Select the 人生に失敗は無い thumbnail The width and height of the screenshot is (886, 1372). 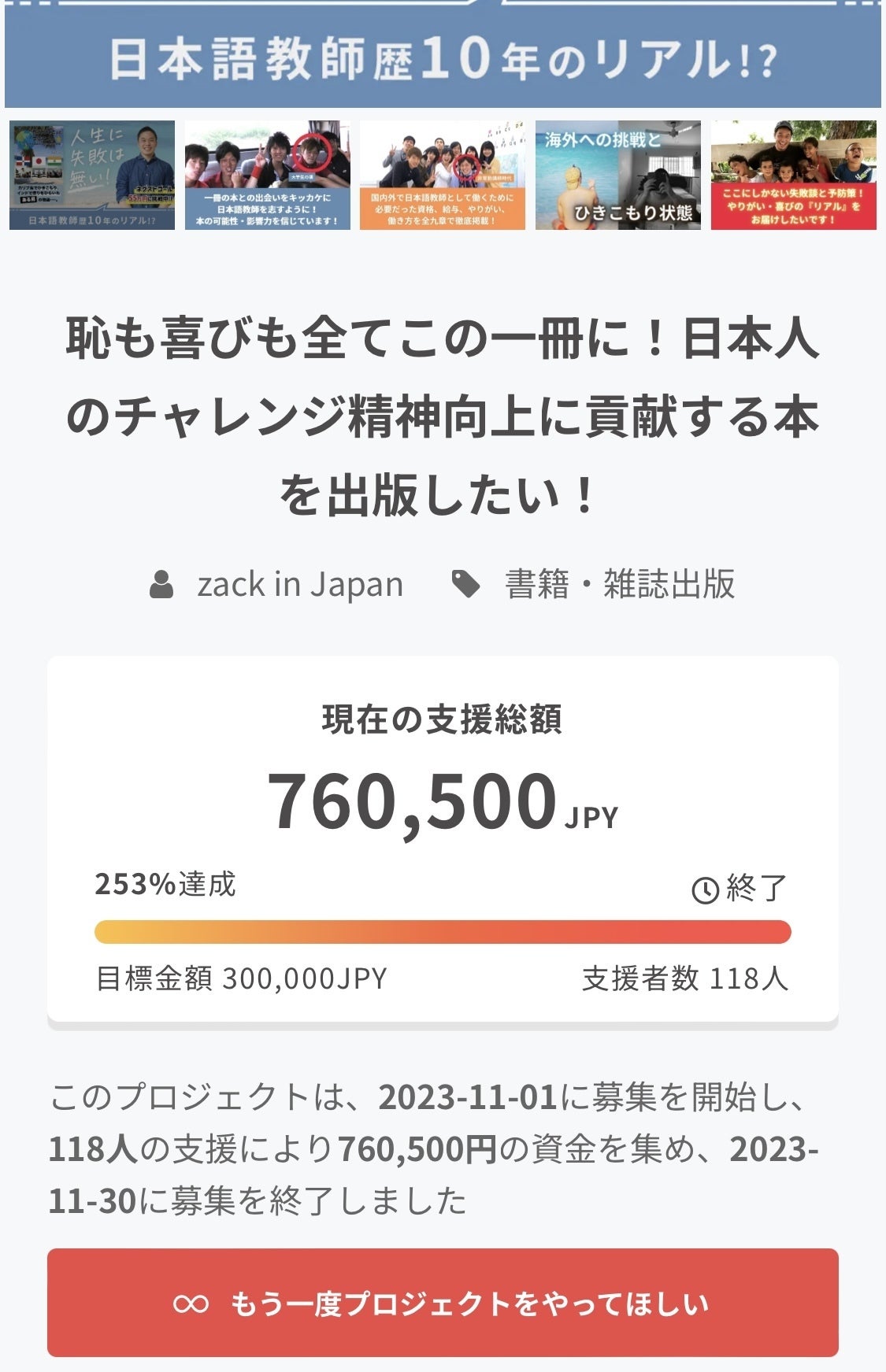(x=92, y=176)
